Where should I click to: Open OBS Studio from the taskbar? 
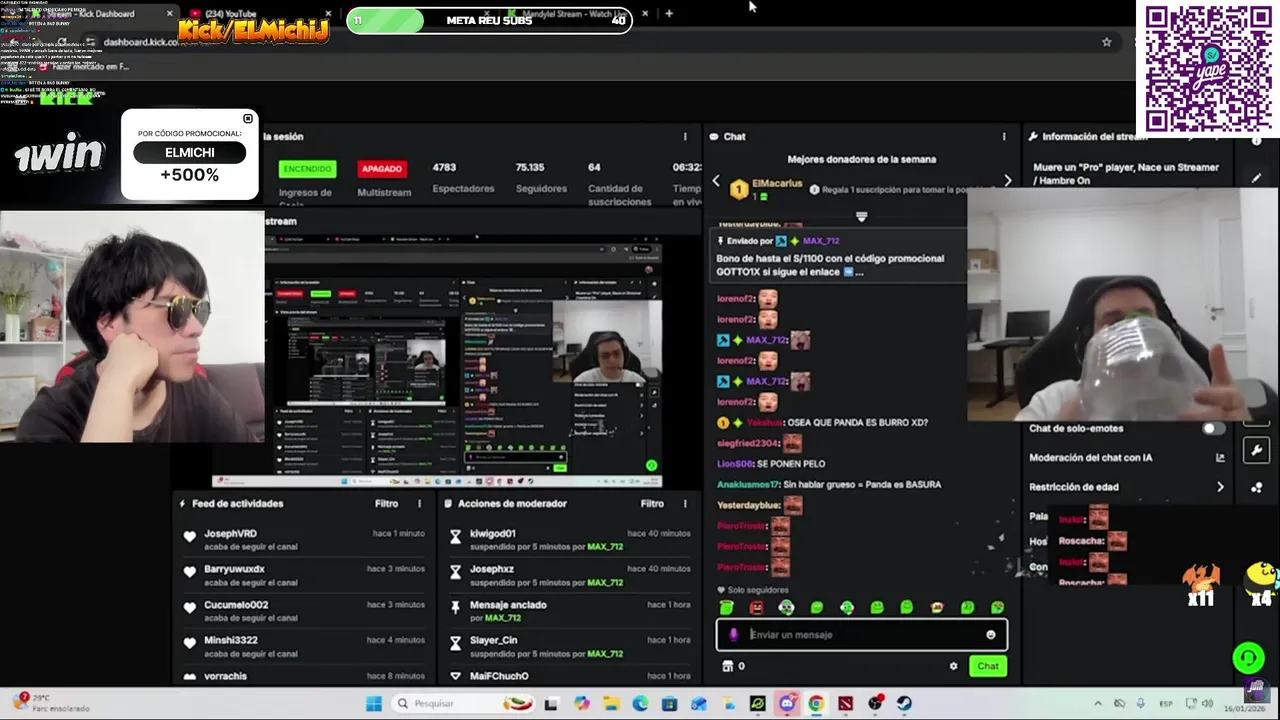pyautogui.click(x=875, y=704)
